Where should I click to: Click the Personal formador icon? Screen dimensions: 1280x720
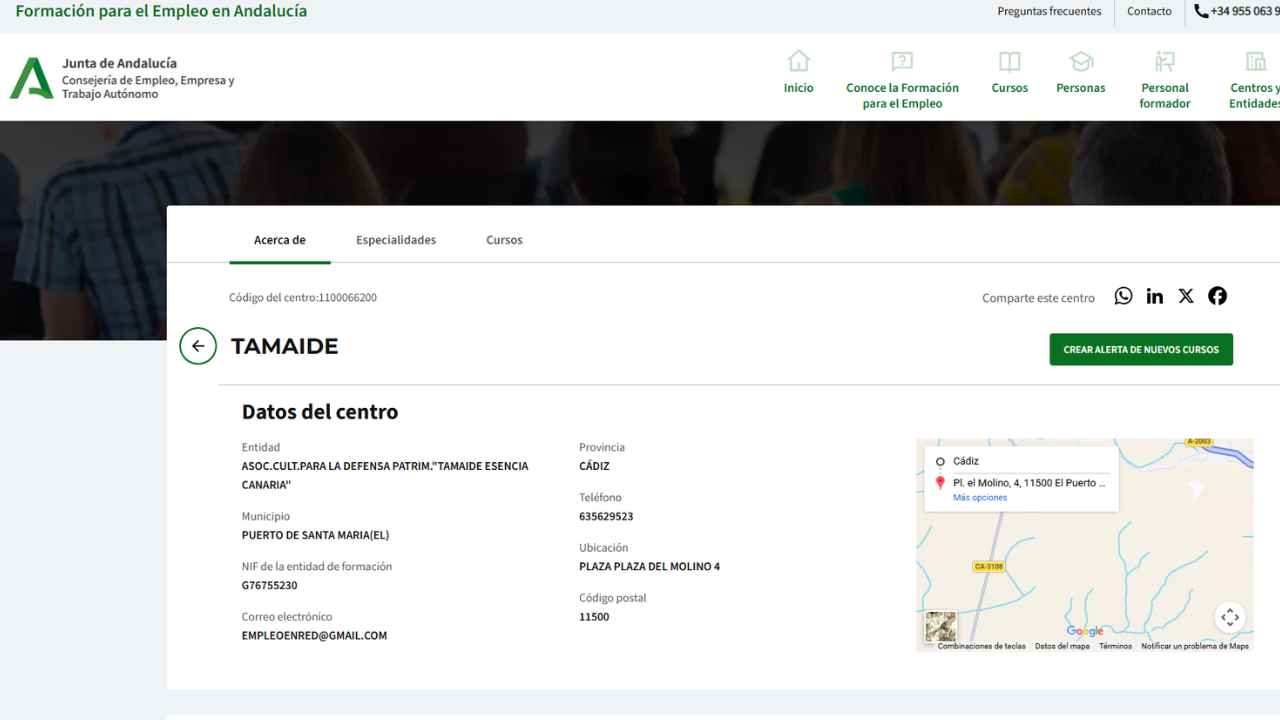tap(1165, 61)
